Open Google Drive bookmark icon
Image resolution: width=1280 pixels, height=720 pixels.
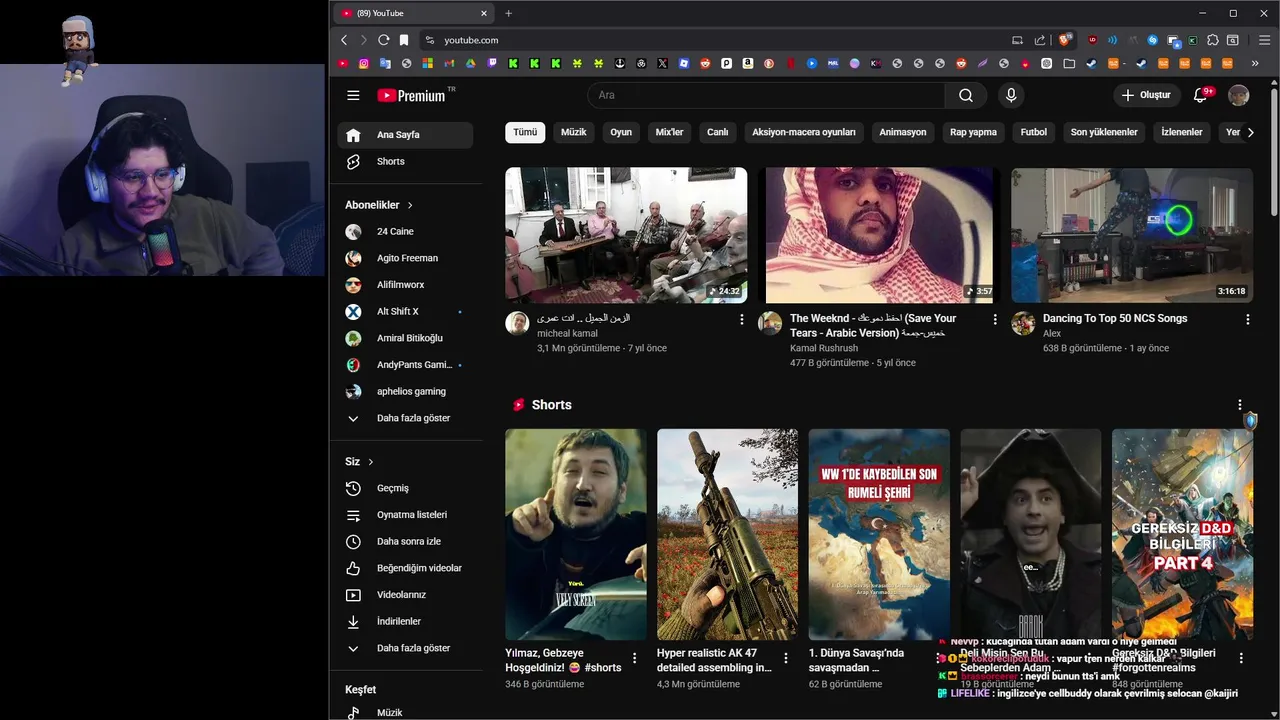coord(470,63)
